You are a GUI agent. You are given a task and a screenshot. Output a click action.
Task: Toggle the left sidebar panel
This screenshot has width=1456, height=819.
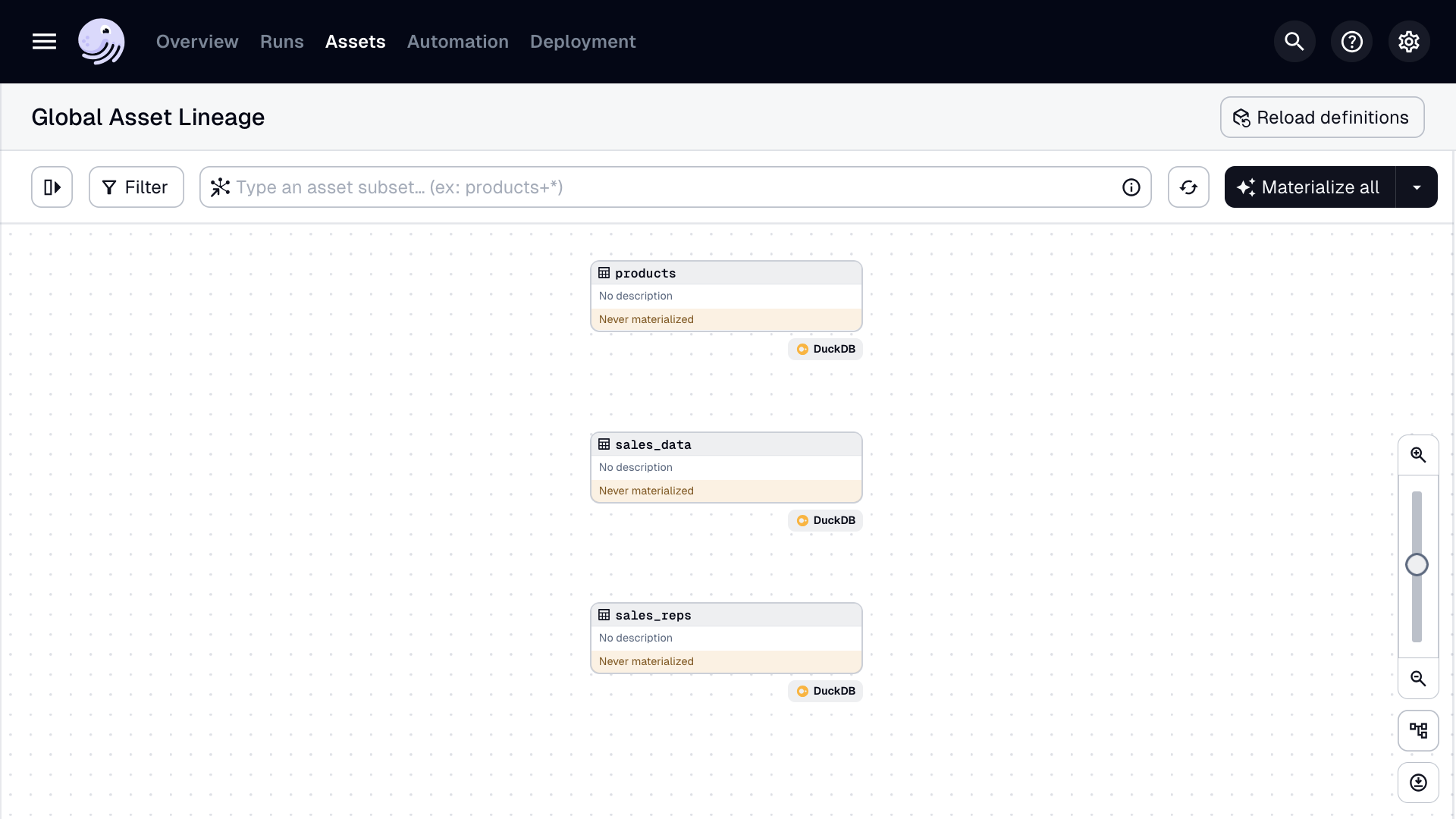[x=52, y=187]
